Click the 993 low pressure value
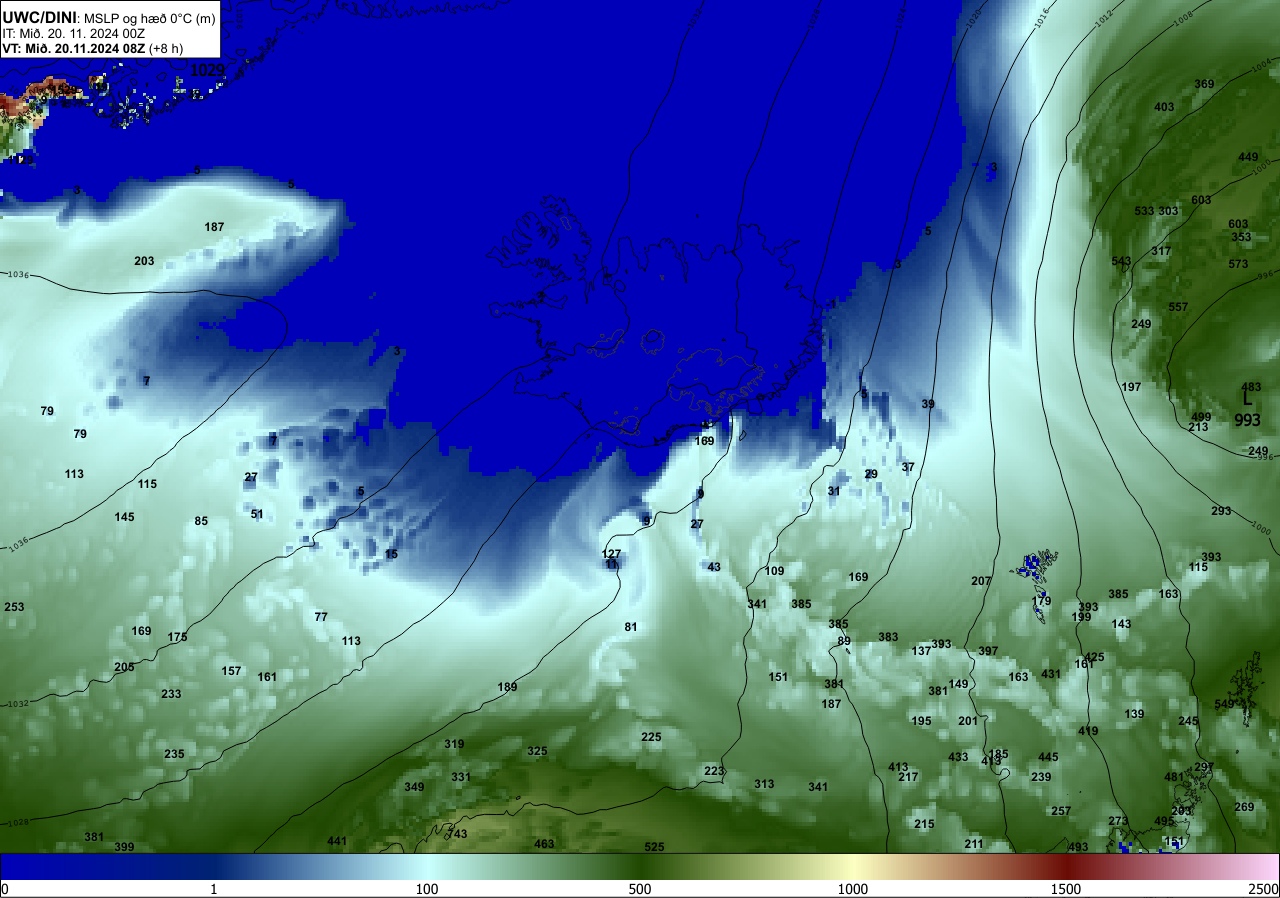Viewport: 1280px width, 898px height. [x=1247, y=420]
